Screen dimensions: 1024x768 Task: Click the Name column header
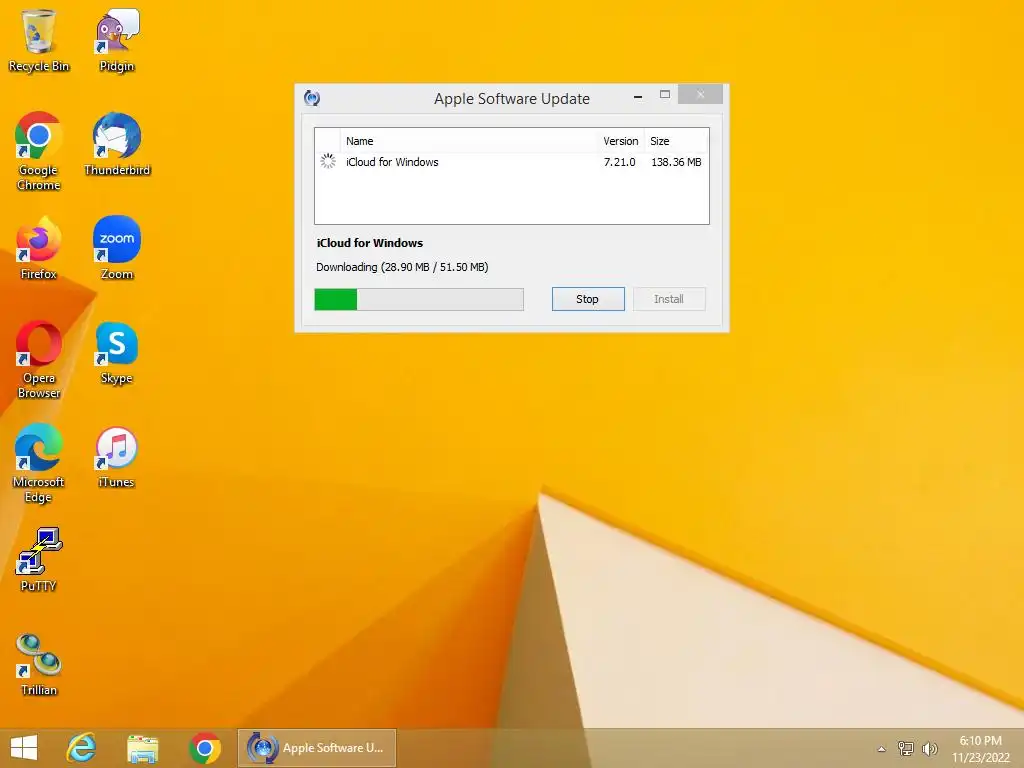pyautogui.click(x=470, y=141)
